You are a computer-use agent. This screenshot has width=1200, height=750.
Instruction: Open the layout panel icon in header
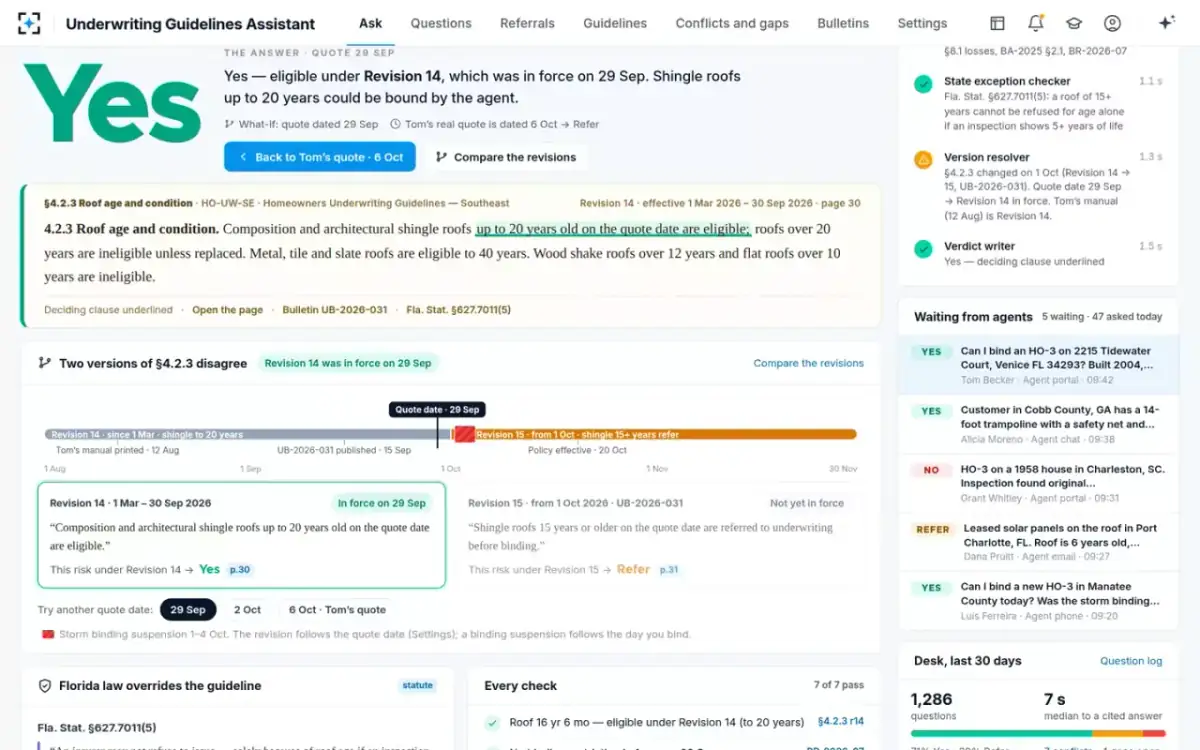point(997,23)
